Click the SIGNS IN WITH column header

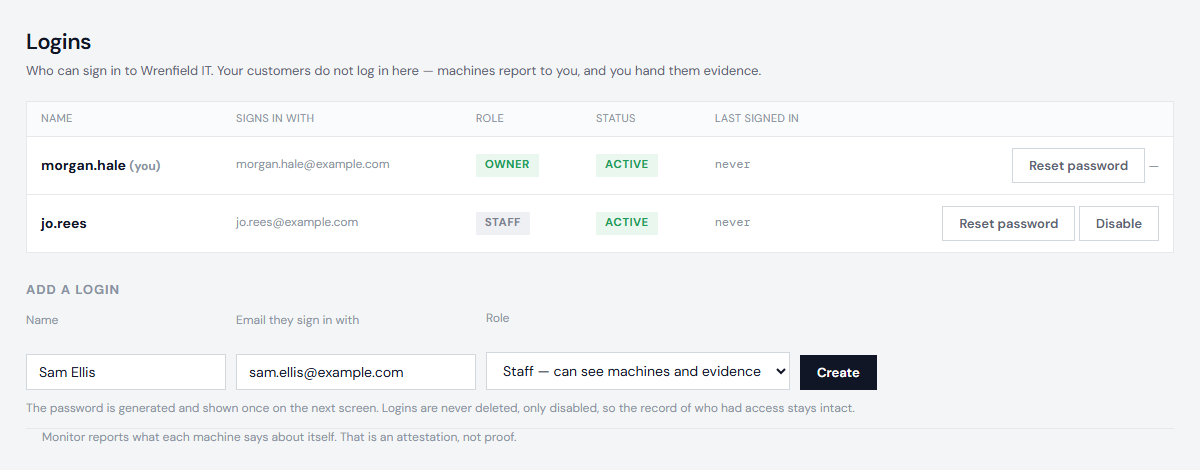coord(275,118)
